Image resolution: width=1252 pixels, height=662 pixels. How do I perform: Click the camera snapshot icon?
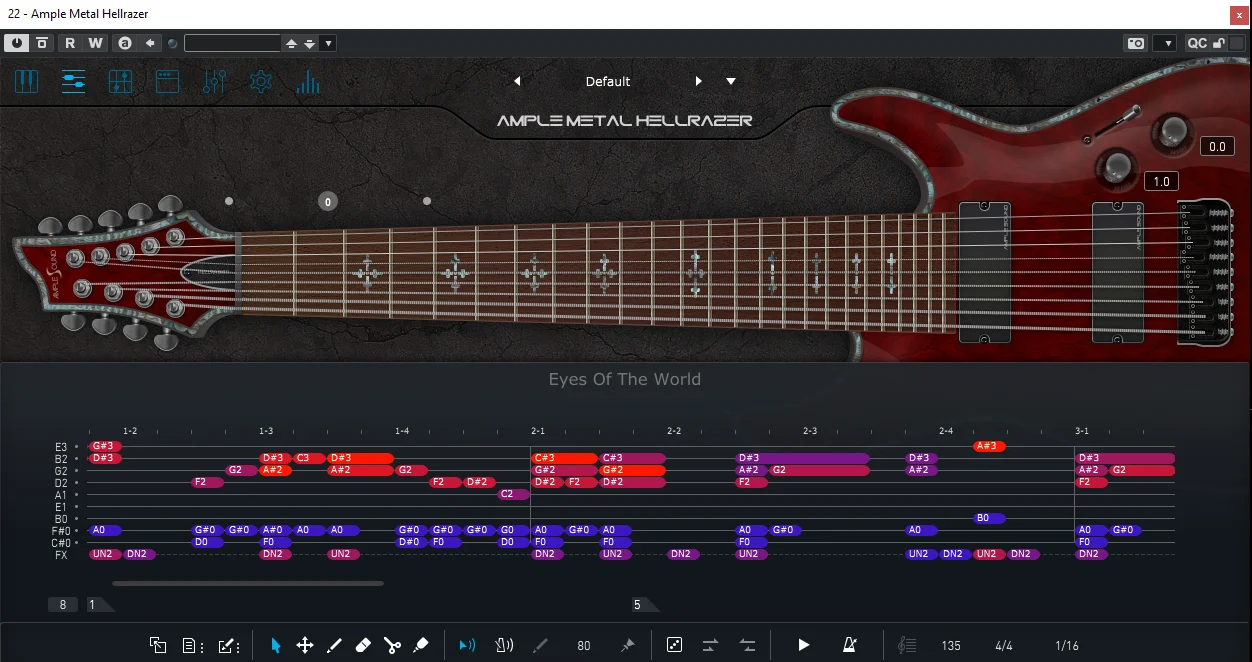1136,43
